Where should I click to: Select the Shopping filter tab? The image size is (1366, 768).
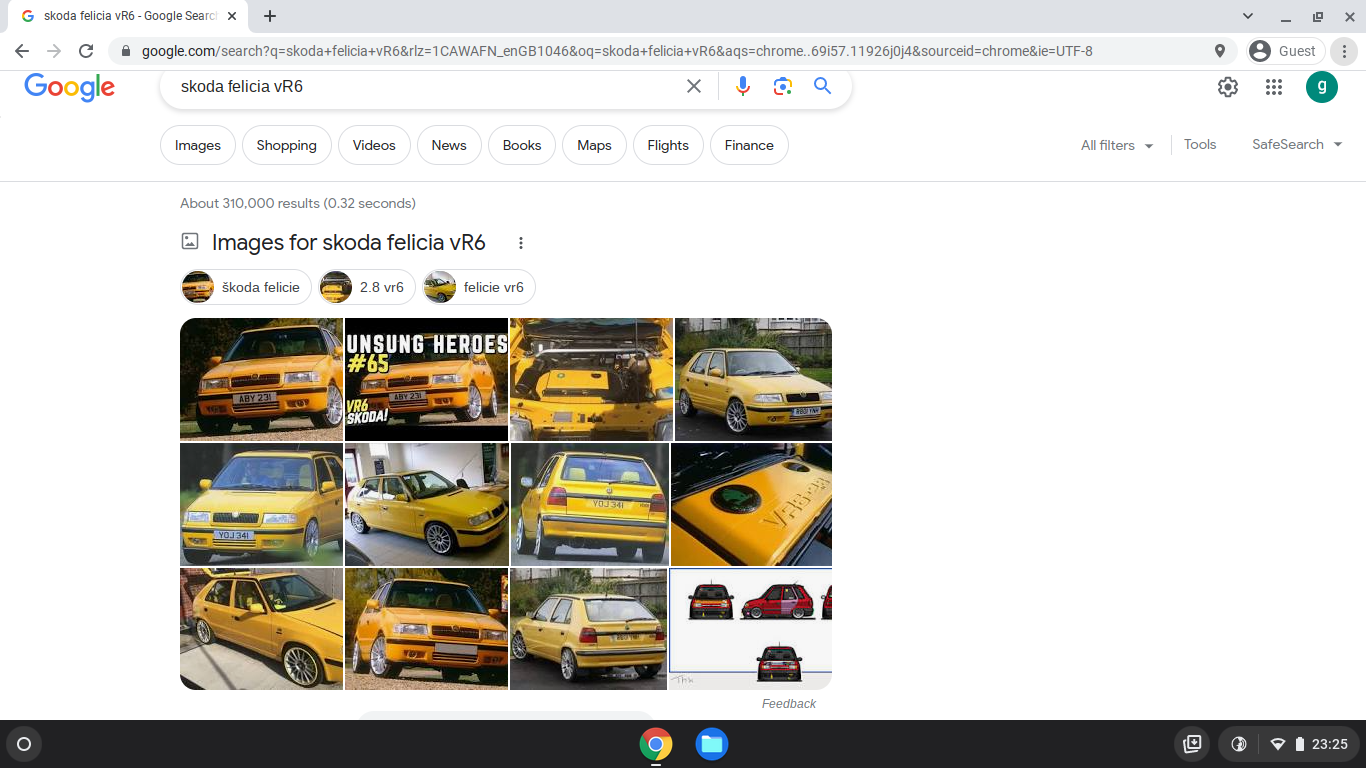click(x=286, y=145)
